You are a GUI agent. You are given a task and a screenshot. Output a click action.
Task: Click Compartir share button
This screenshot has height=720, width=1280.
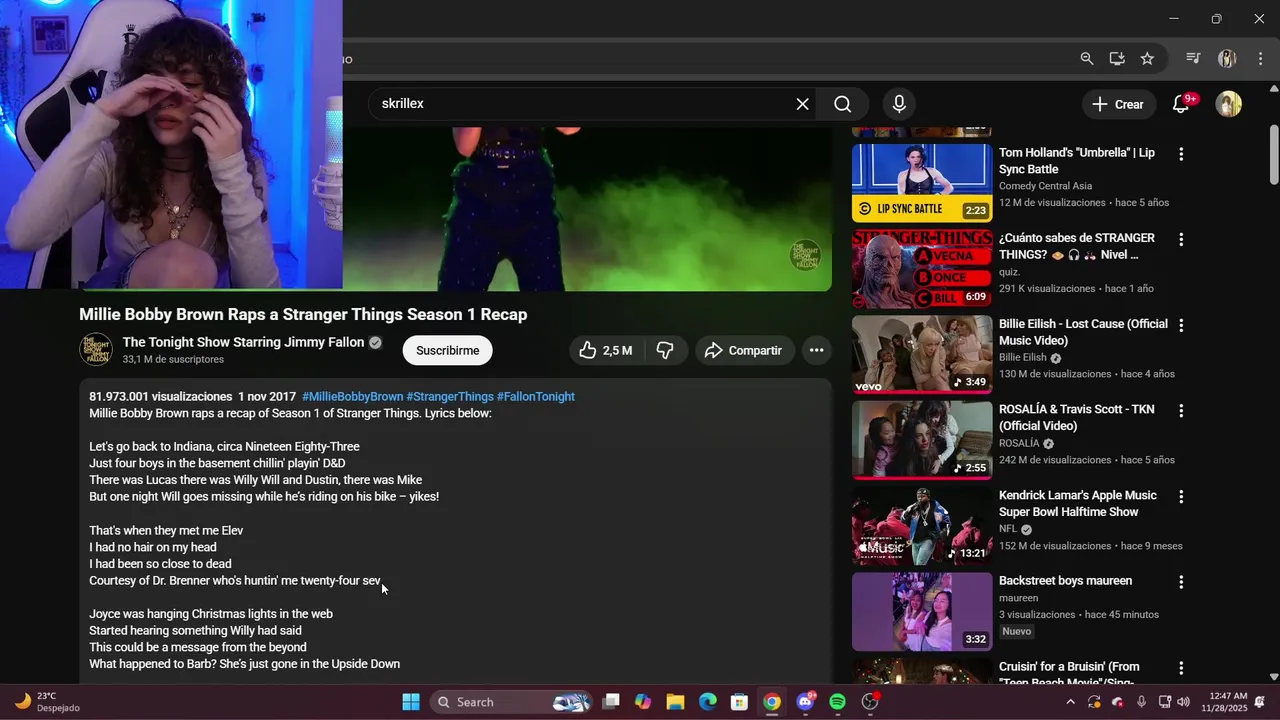pyautogui.click(x=744, y=350)
